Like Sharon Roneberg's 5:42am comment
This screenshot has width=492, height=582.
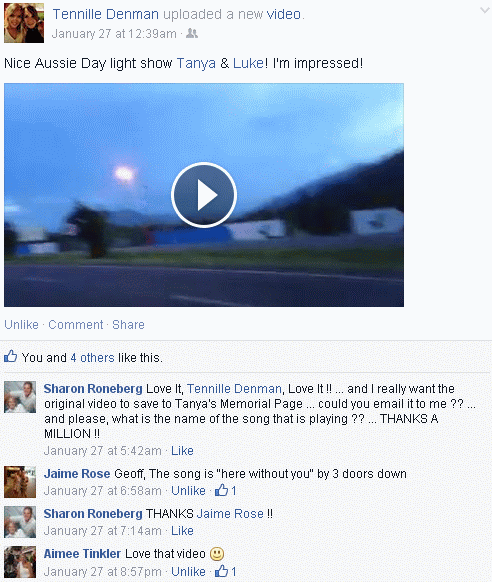[182, 451]
